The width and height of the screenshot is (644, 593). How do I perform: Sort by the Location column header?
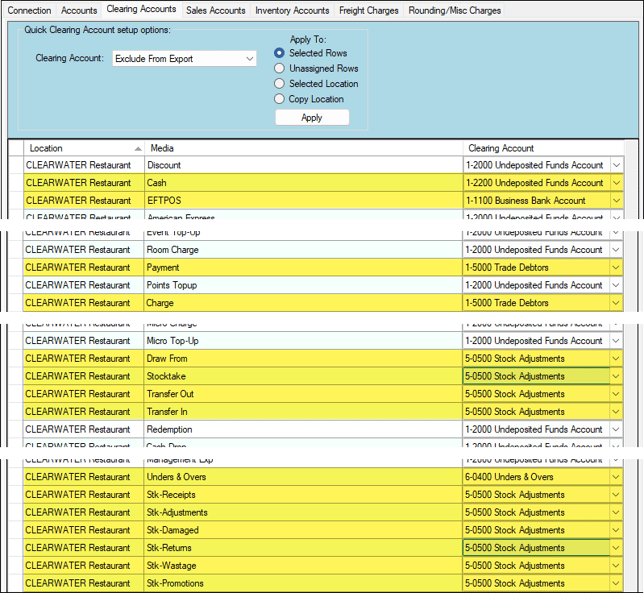(83, 148)
